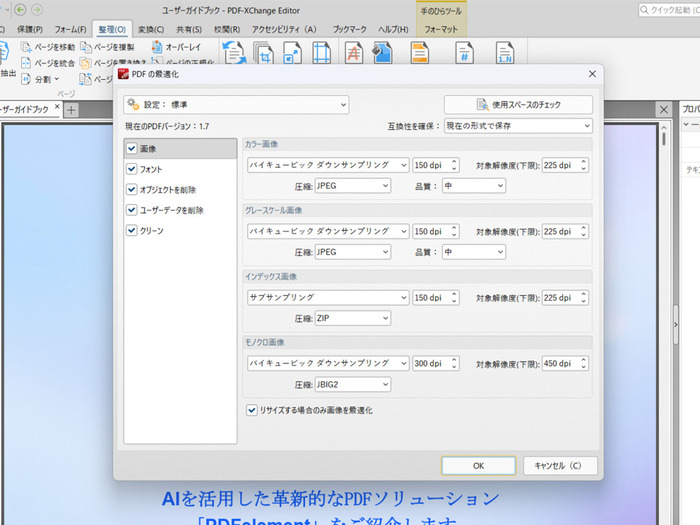Click the Duplicate Pages (ページを複製) icon
700x525 pixels.
pyautogui.click(x=86, y=47)
